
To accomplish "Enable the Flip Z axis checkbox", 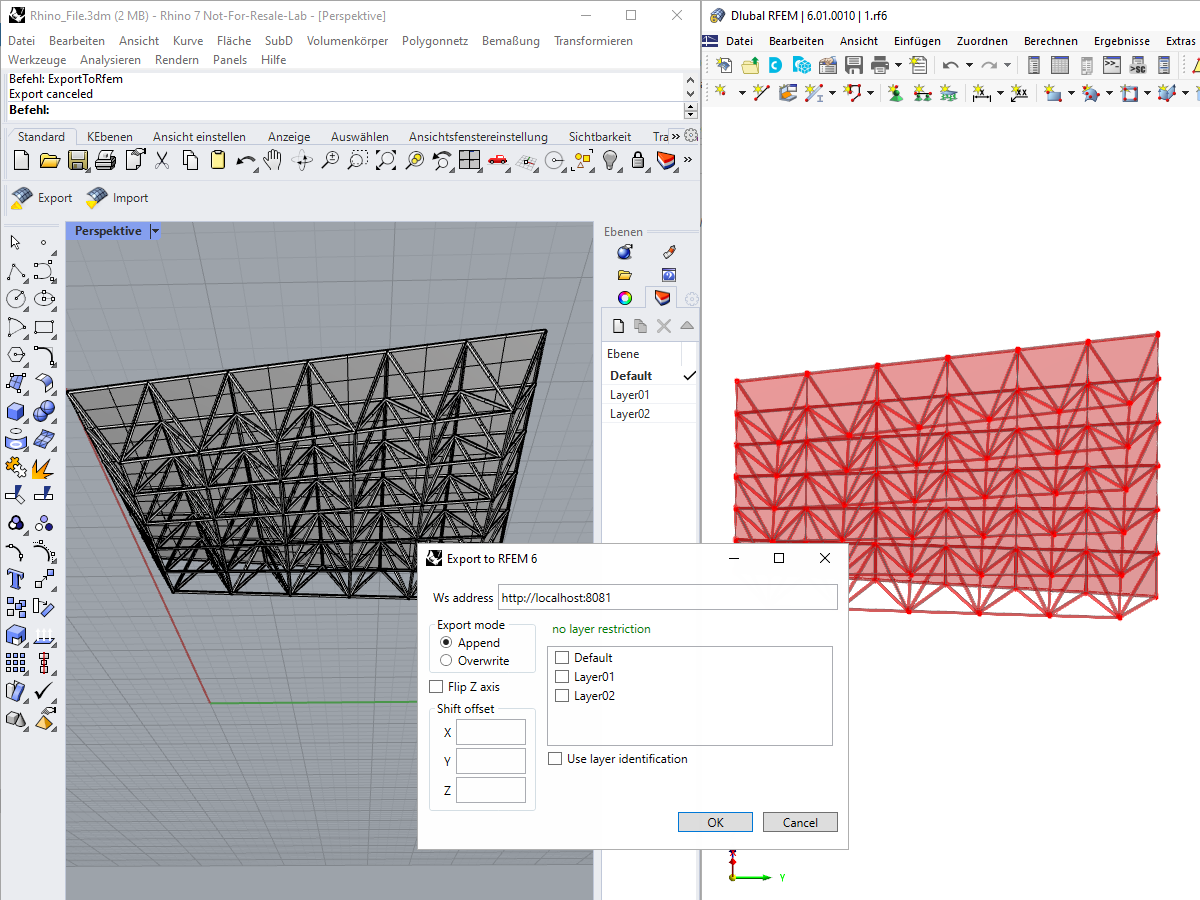I will [x=436, y=687].
